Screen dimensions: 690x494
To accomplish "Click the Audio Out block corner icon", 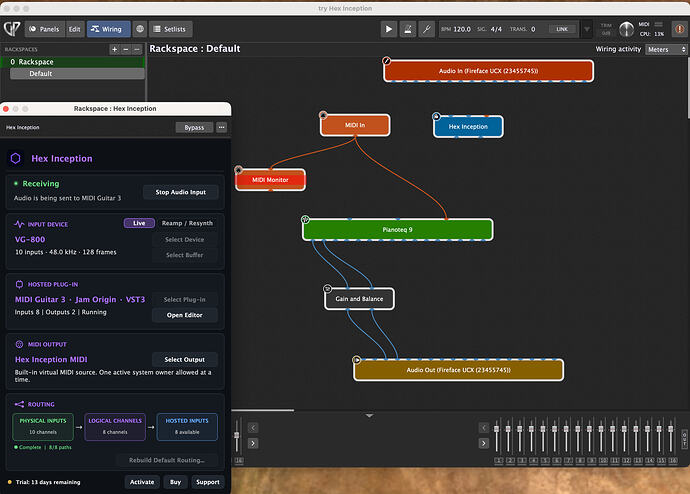I will (x=356, y=360).
